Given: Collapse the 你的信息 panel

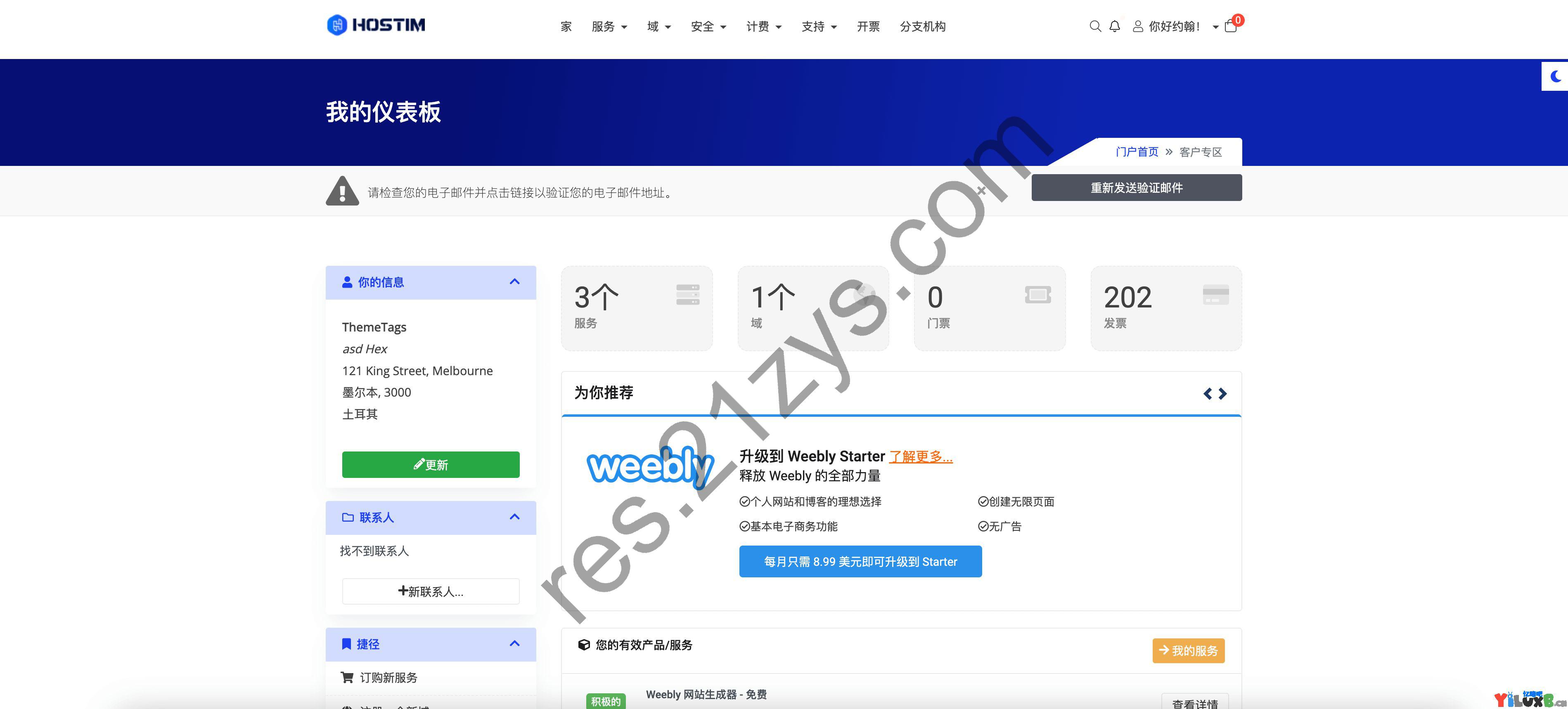Looking at the screenshot, I should click(514, 282).
